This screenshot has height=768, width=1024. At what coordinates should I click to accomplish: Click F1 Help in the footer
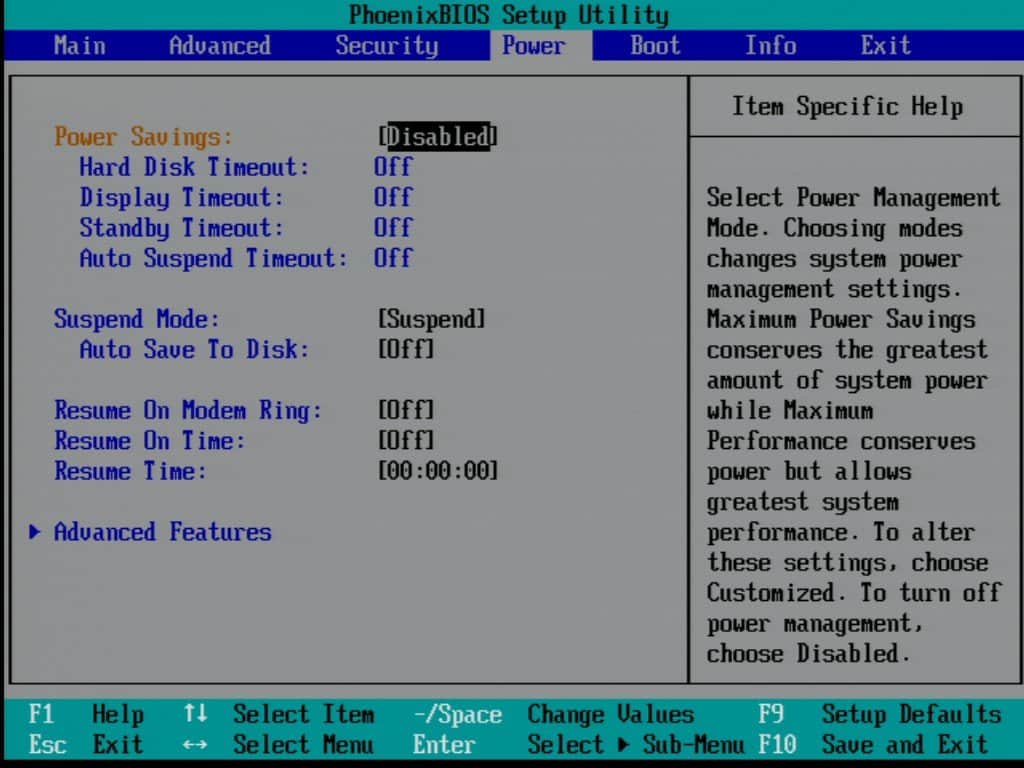point(86,714)
